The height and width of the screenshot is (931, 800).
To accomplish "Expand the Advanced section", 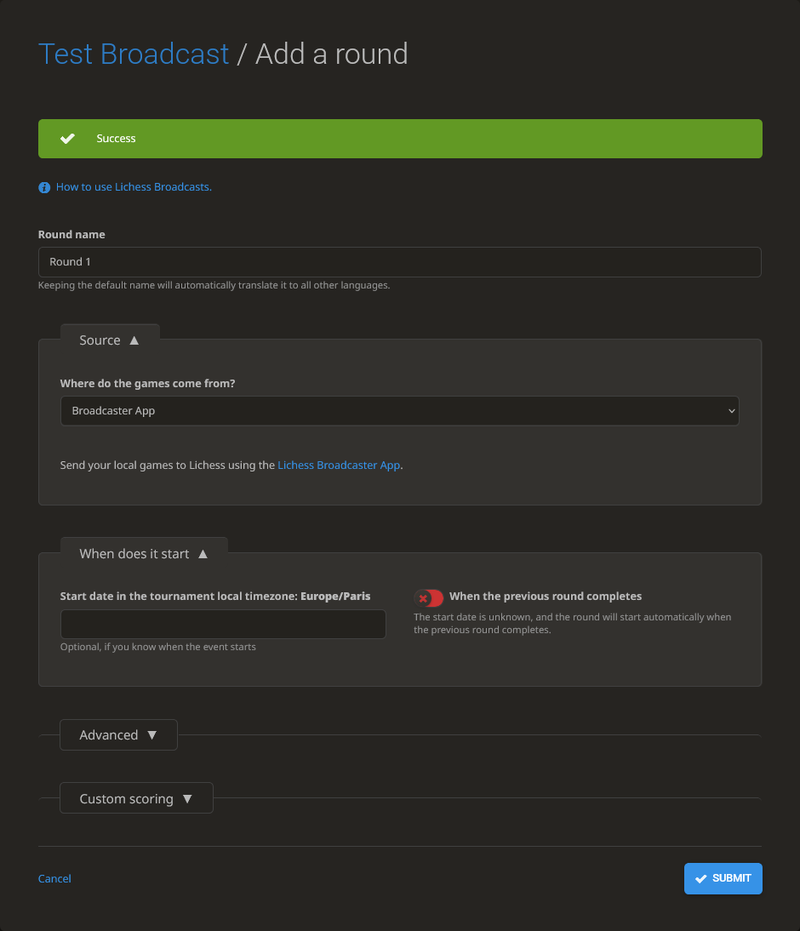I will click(118, 735).
